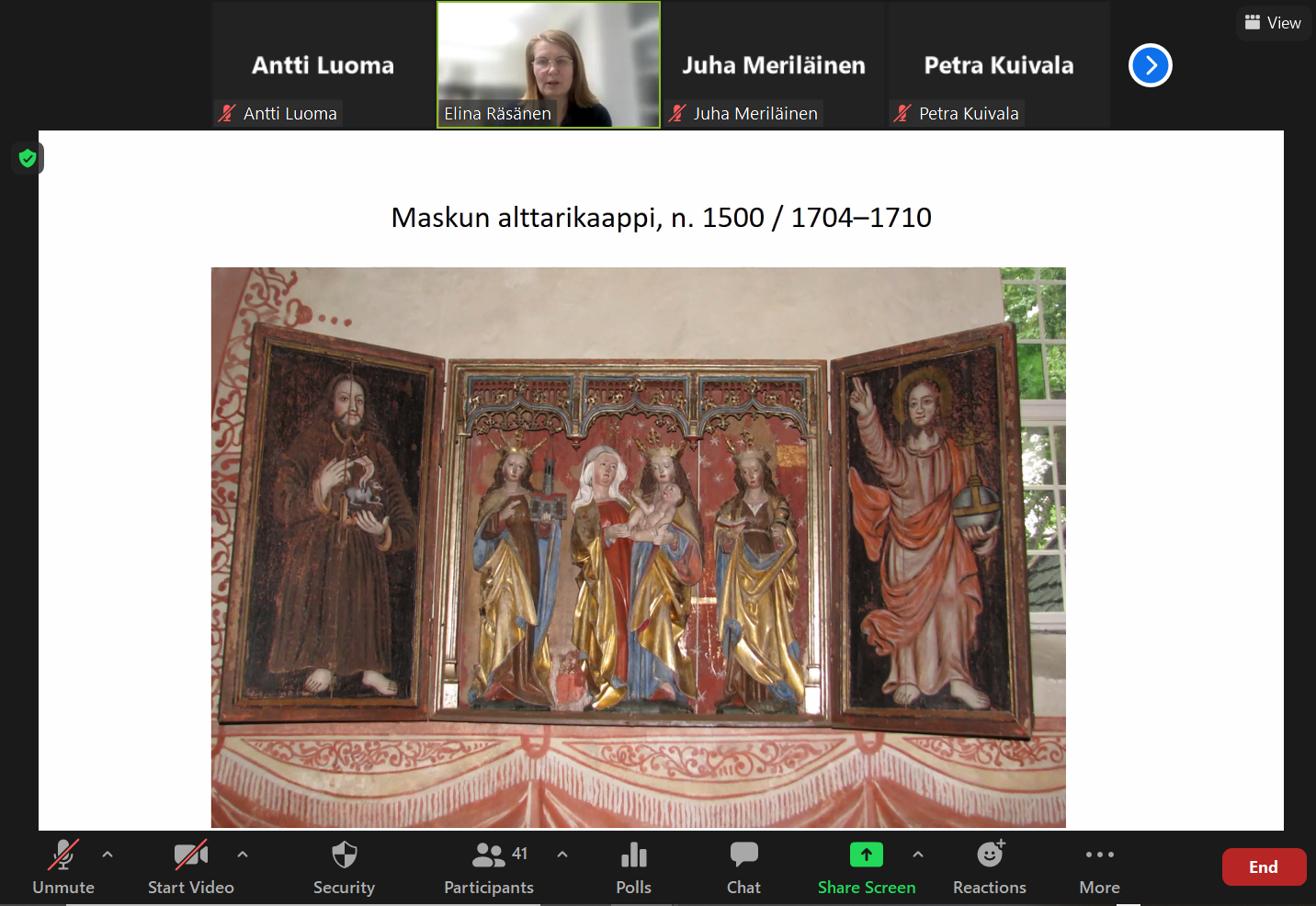Unmute the microphone
The height and width of the screenshot is (906, 1316).
pyautogui.click(x=63, y=867)
